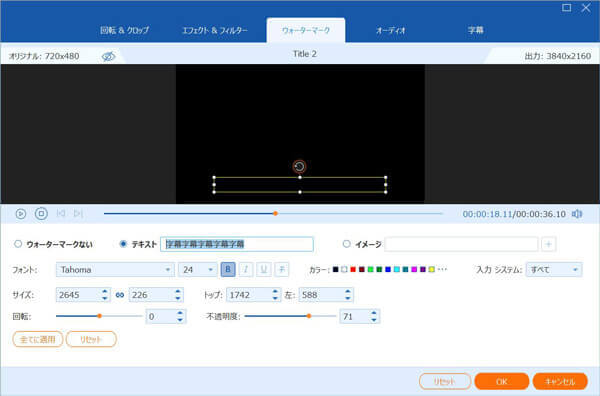Increase the rotation value

(180, 313)
